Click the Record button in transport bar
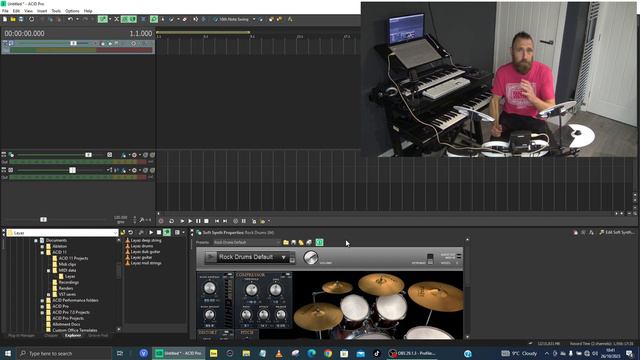This screenshot has height=360, width=640. (161, 221)
